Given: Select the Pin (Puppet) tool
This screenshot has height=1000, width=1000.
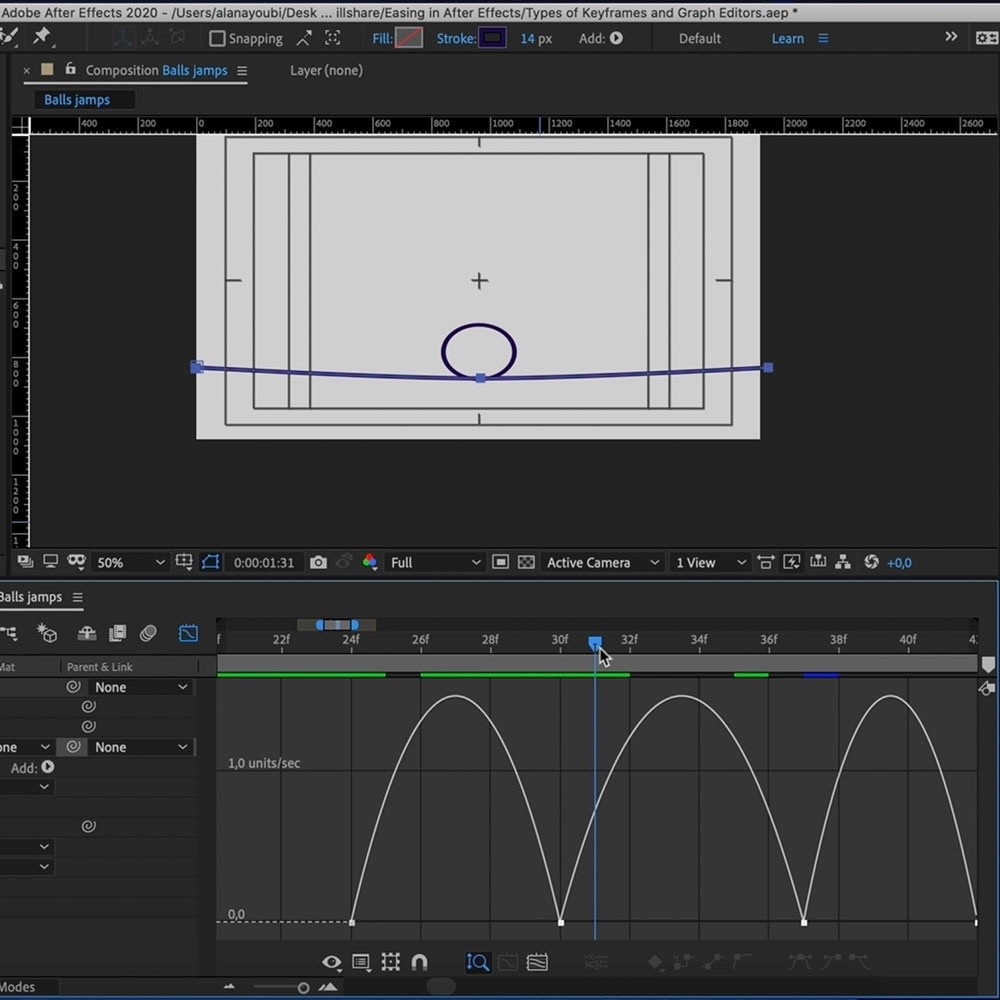Looking at the screenshot, I should 41,37.
